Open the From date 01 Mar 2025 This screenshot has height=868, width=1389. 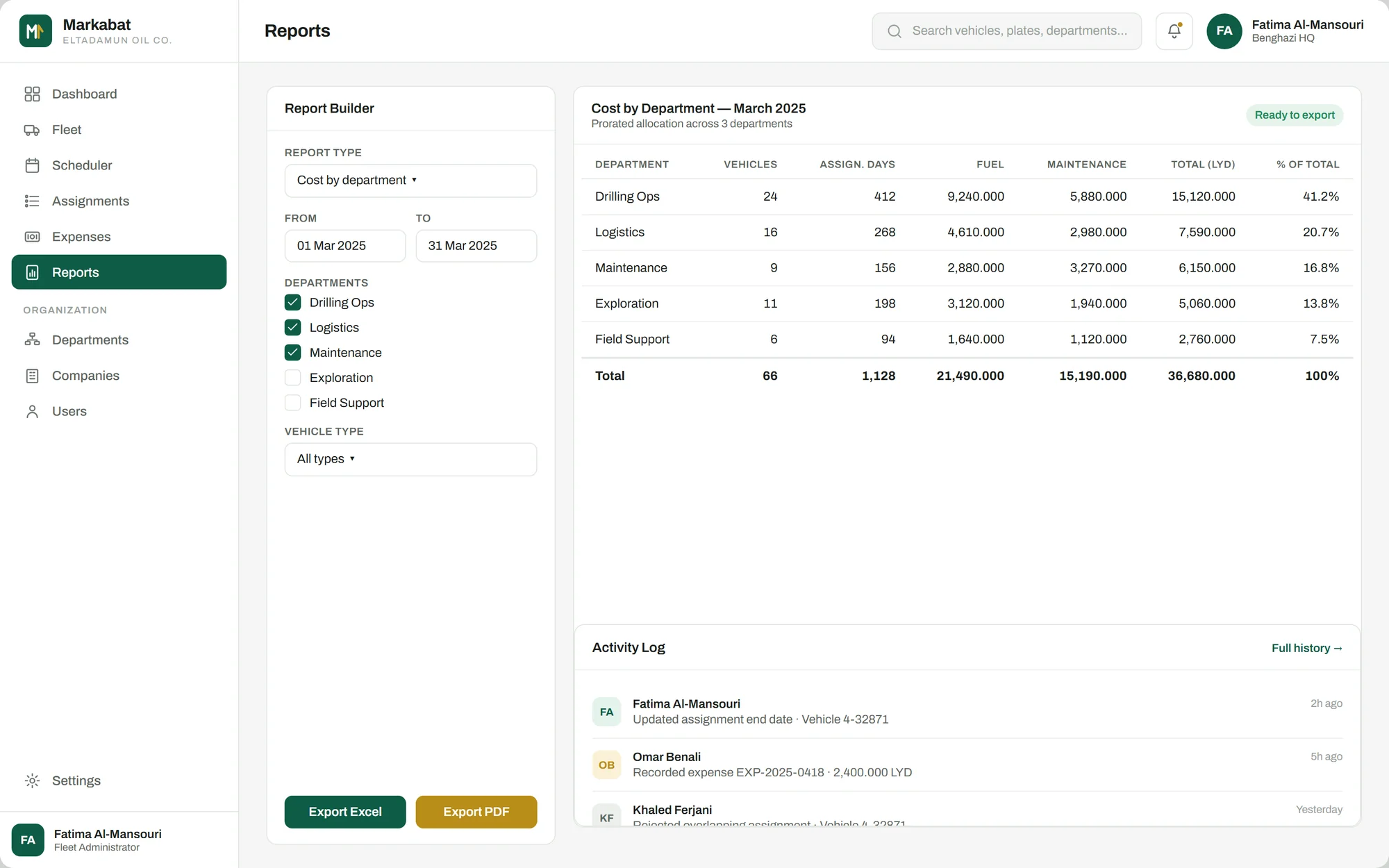[x=344, y=246]
